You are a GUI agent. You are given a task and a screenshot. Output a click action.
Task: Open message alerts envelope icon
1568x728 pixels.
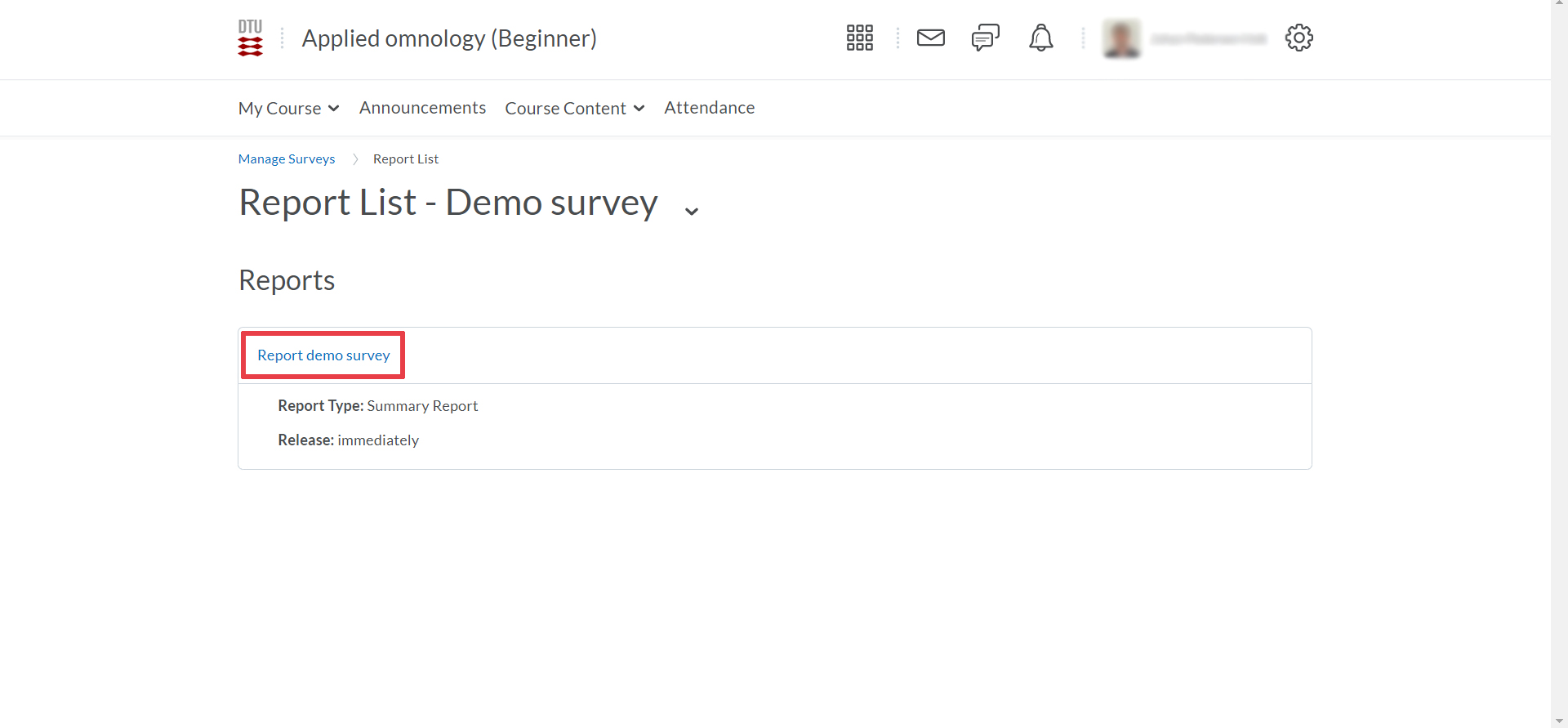coord(930,38)
